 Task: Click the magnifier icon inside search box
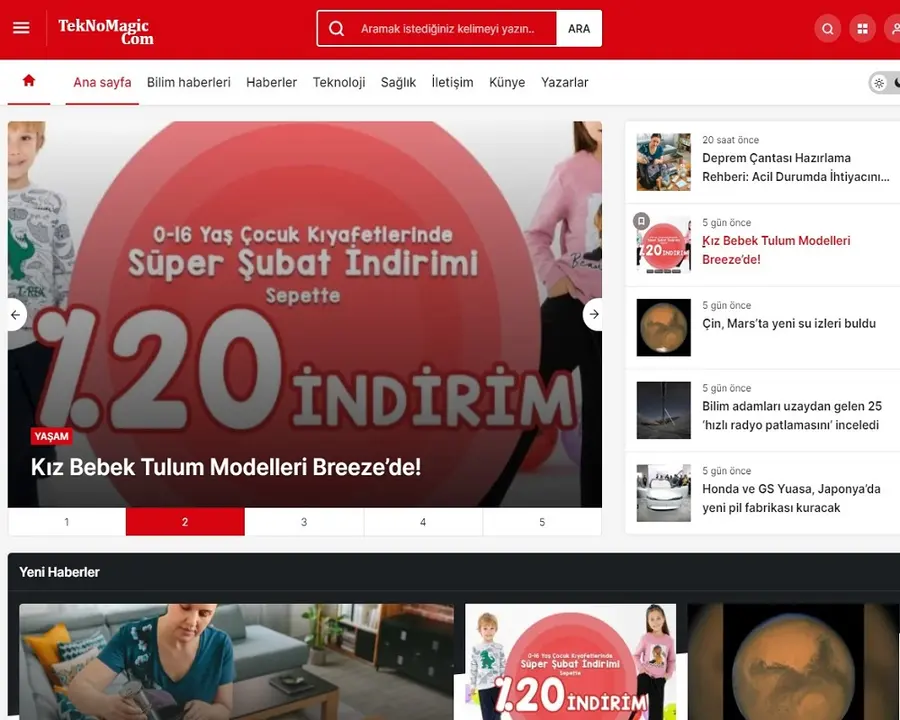pos(336,28)
